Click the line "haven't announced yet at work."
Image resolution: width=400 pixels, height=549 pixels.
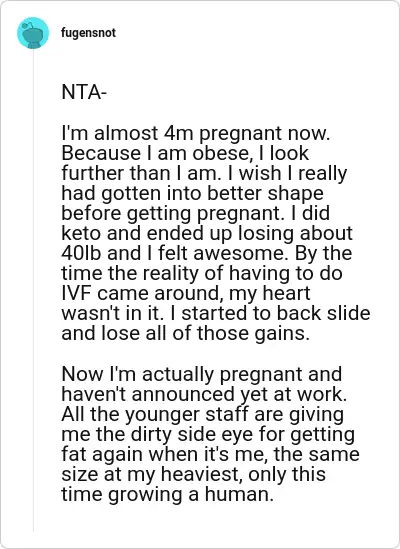tap(204, 394)
